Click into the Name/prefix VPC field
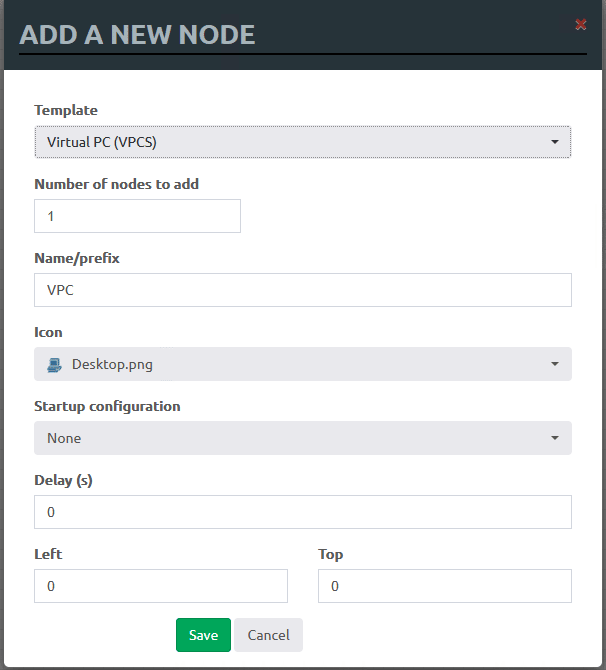 click(302, 290)
